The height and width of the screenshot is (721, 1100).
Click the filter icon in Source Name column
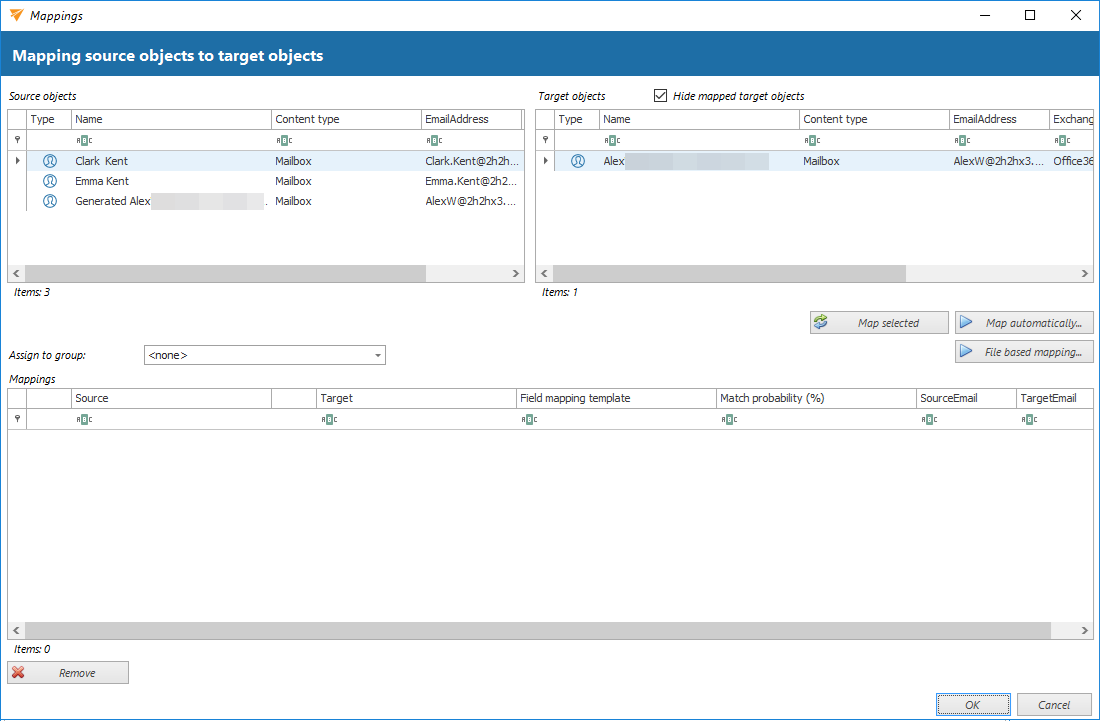[x=84, y=141]
